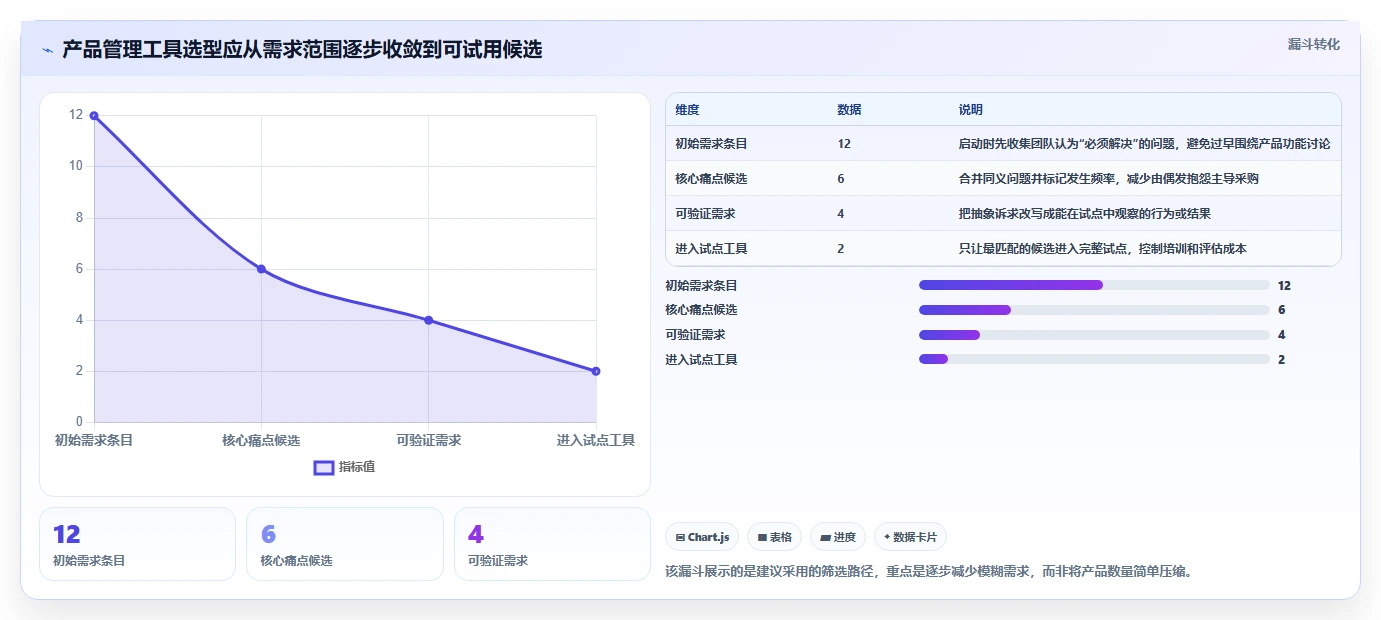Click the 维度 column header
The width and height of the screenshot is (1381, 620).
click(687, 110)
